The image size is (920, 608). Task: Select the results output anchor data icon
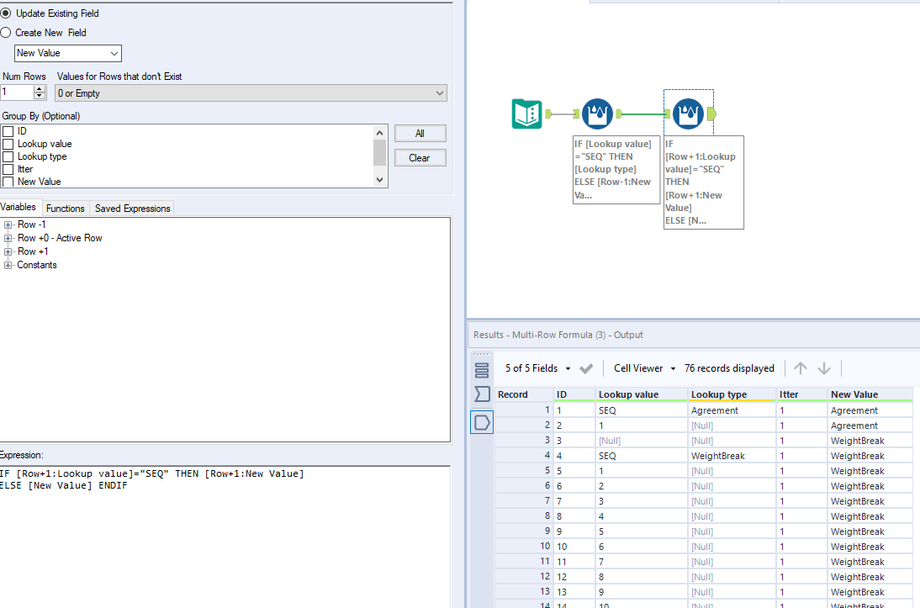click(x=482, y=422)
